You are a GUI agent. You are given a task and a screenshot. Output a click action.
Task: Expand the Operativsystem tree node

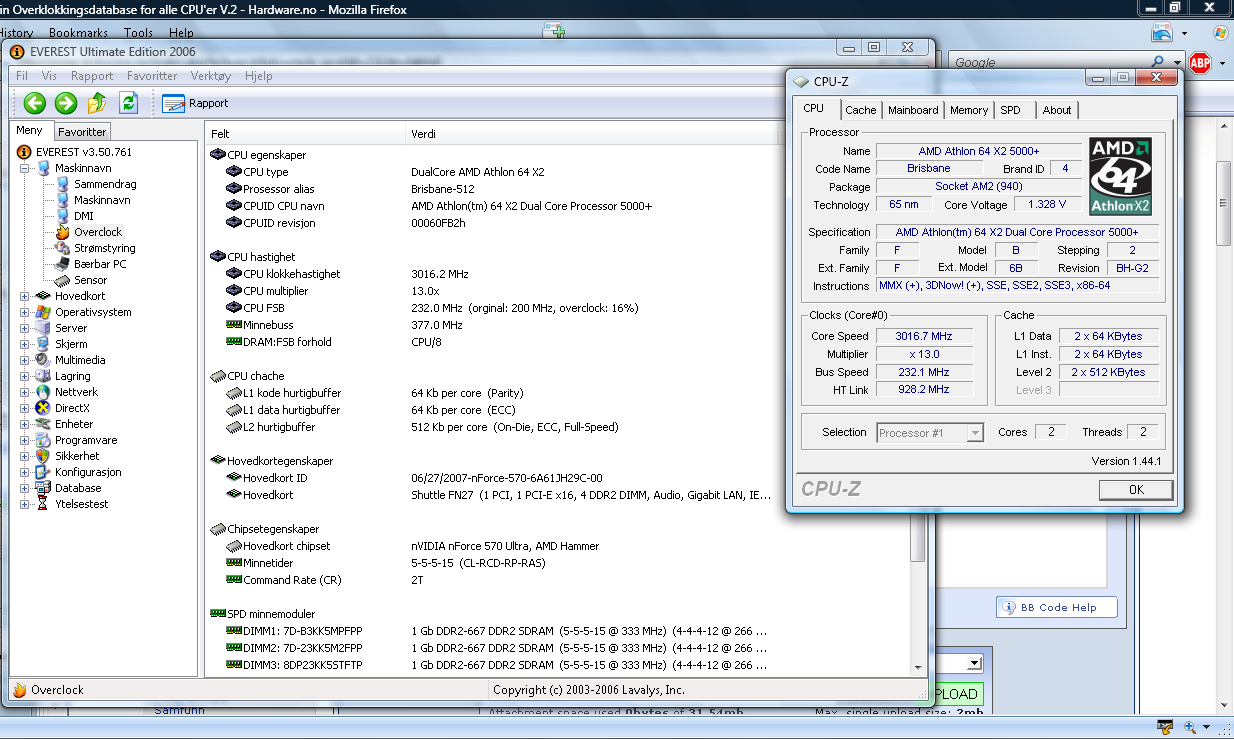(x=25, y=312)
